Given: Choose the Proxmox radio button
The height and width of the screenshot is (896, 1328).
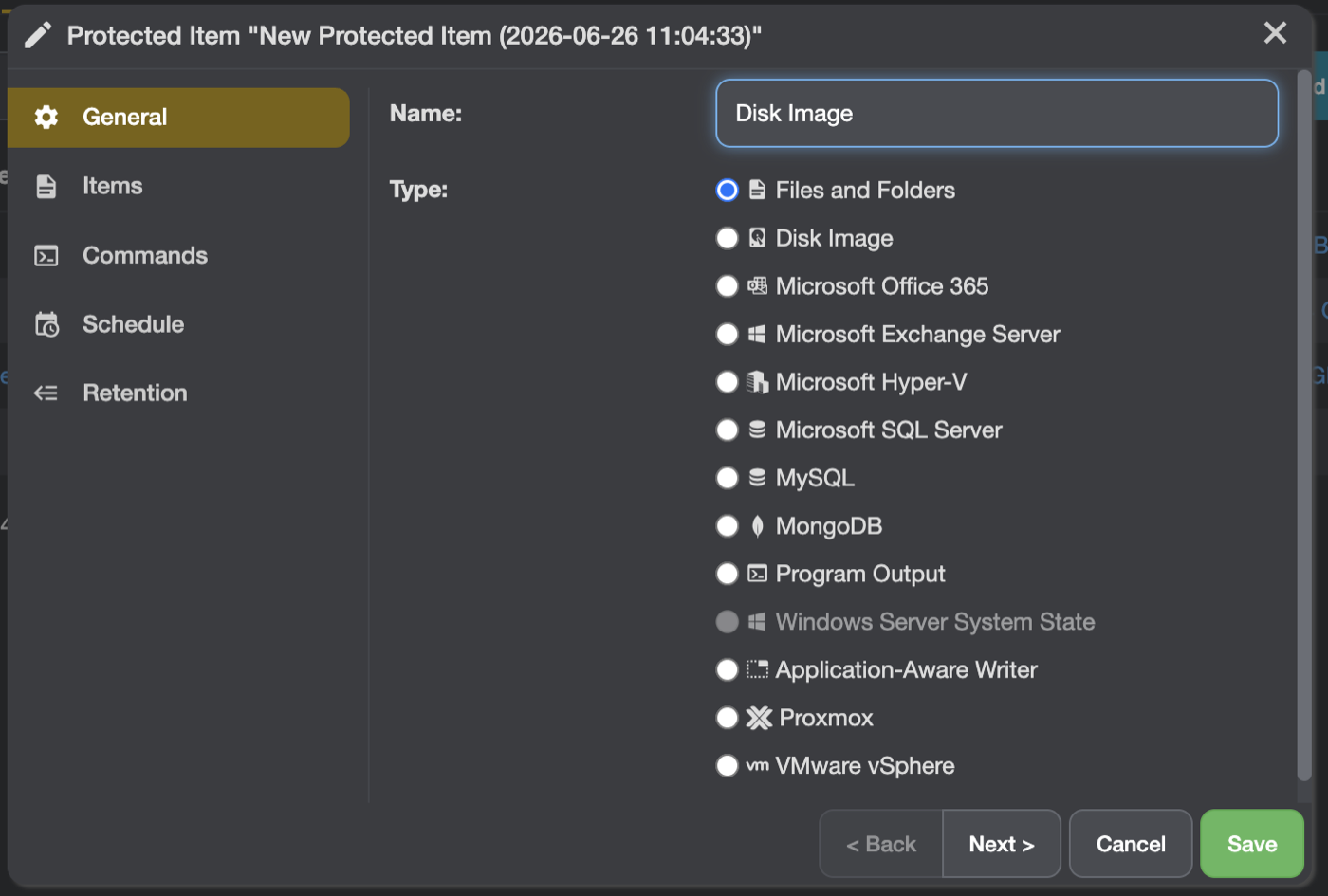Looking at the screenshot, I should 728,718.
